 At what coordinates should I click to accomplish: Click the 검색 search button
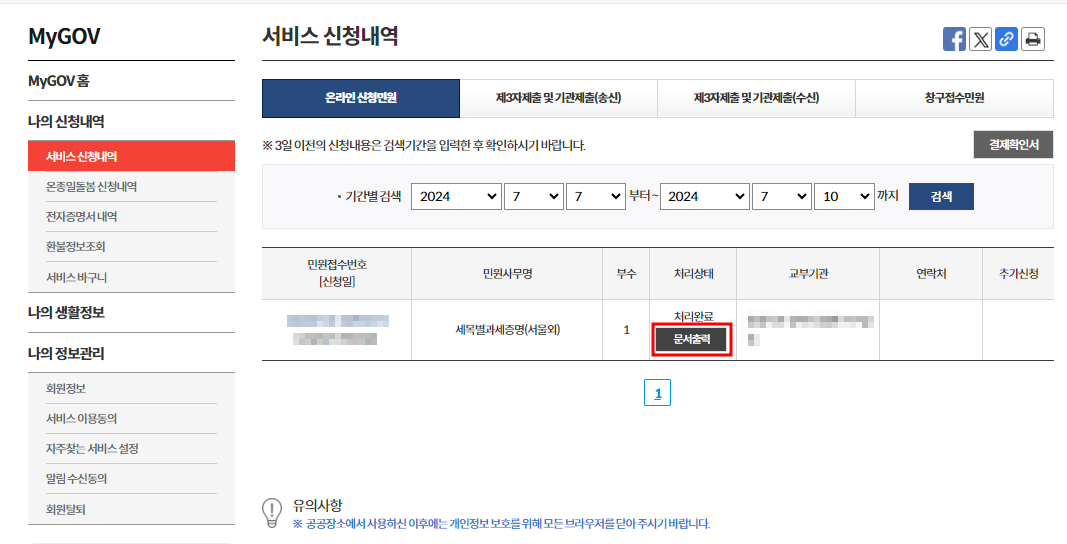pyautogui.click(x=941, y=196)
